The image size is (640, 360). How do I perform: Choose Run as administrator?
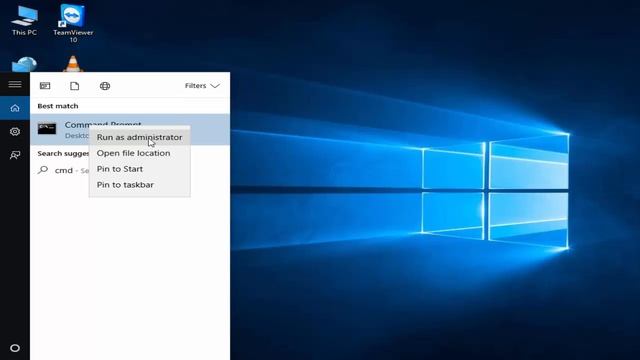[140, 137]
